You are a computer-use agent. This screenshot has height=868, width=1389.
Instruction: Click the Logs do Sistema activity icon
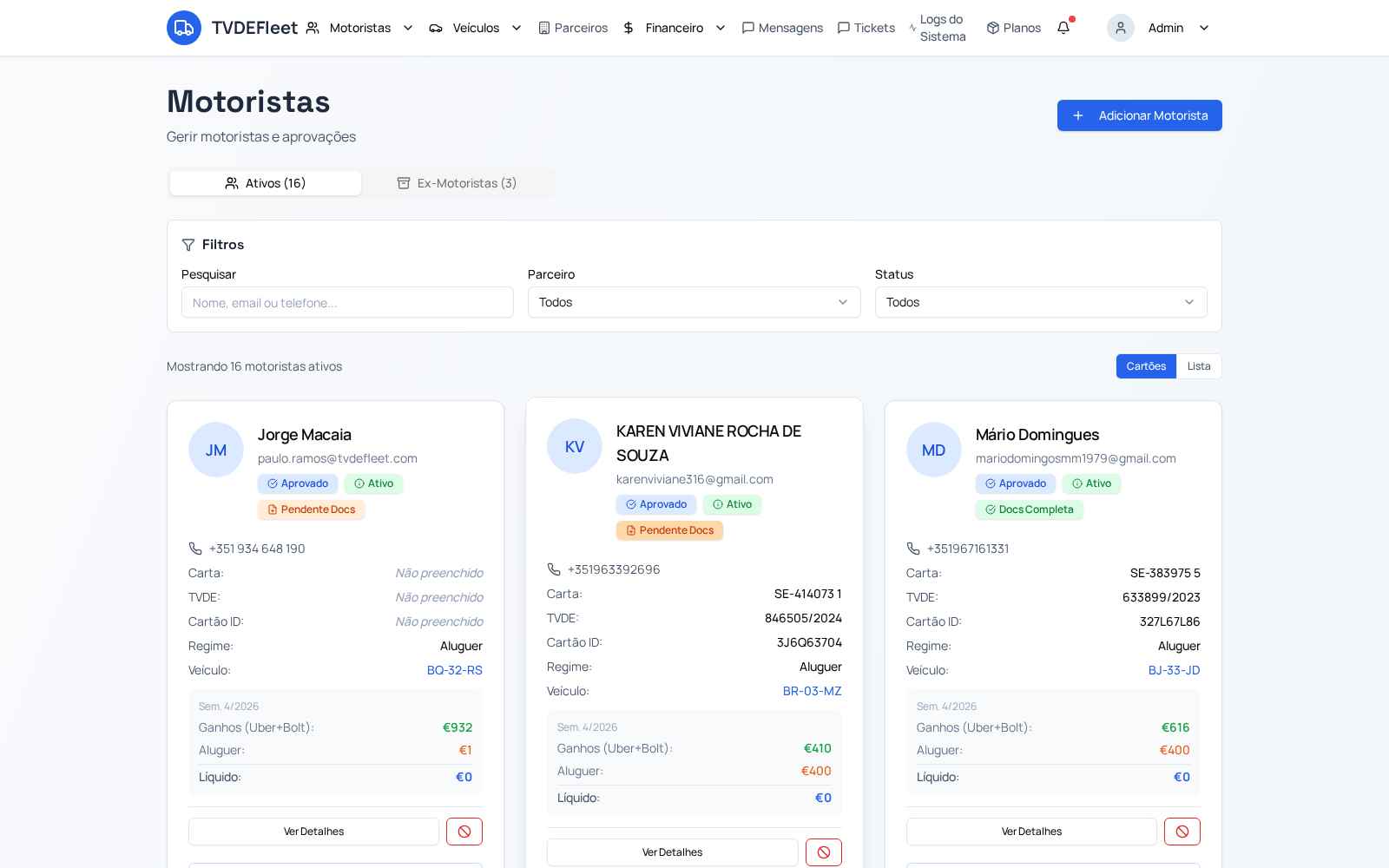tap(912, 28)
